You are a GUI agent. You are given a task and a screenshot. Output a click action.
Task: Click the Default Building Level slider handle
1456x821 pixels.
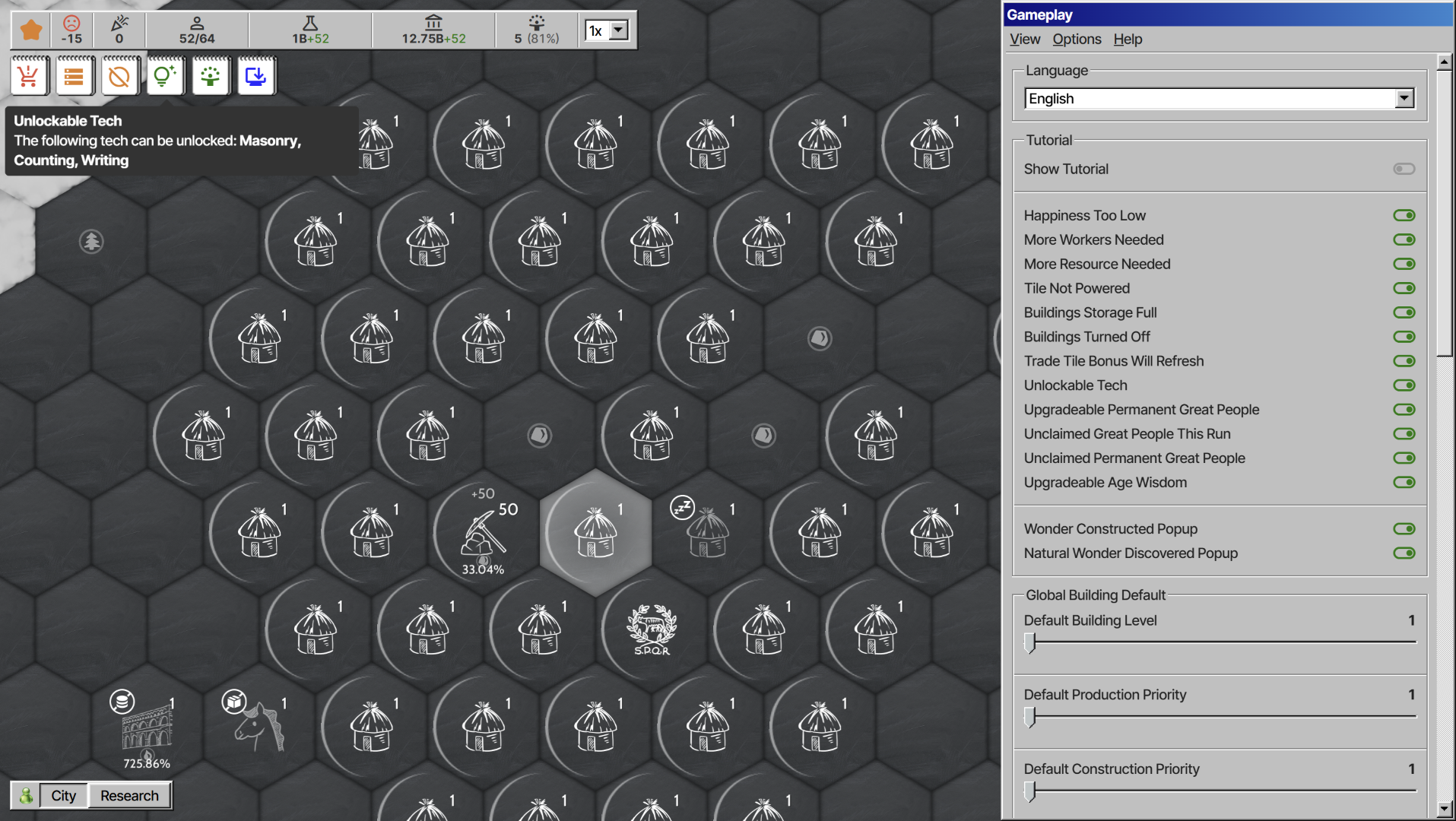coord(1029,643)
